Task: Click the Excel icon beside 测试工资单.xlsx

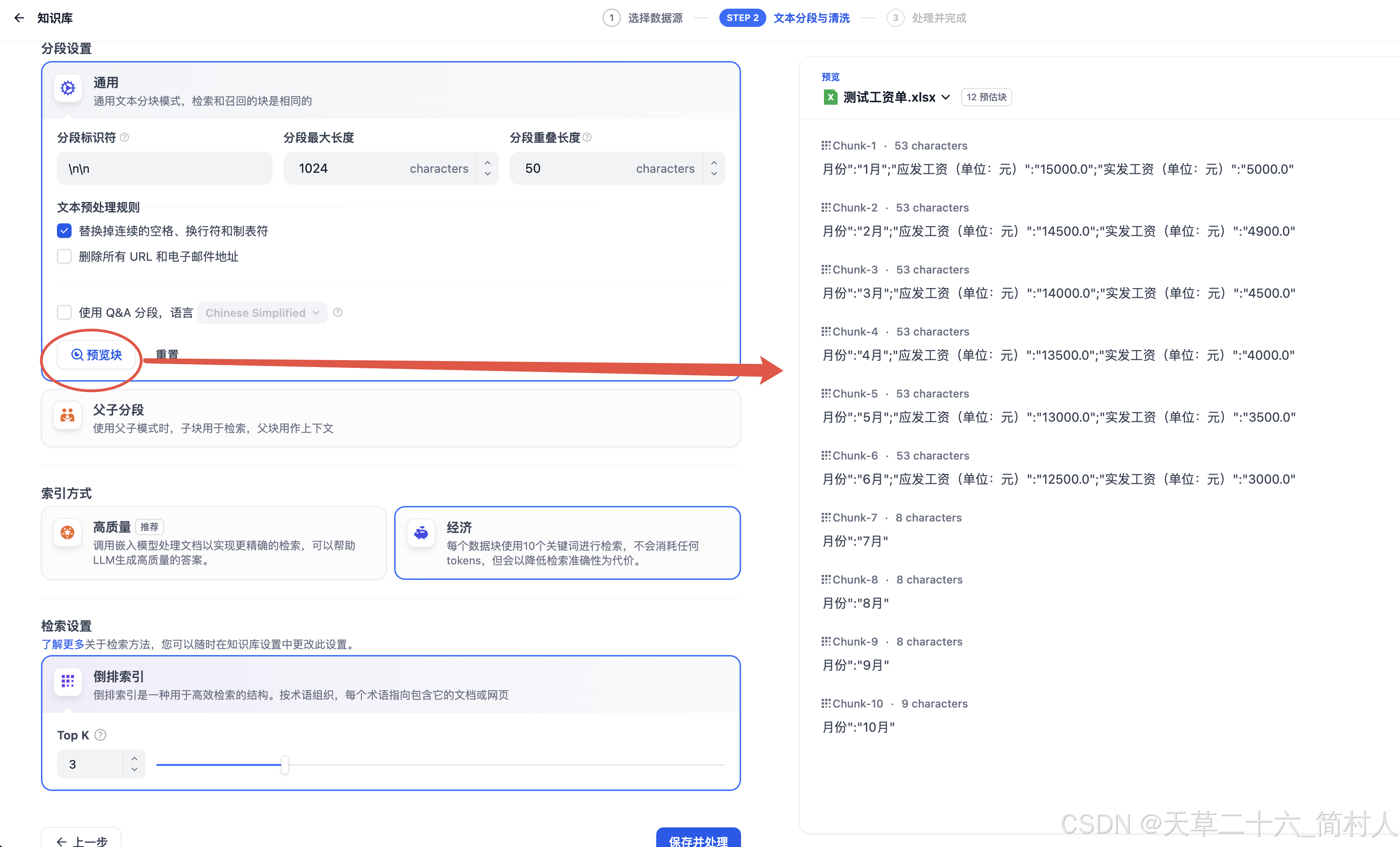Action: [x=830, y=97]
